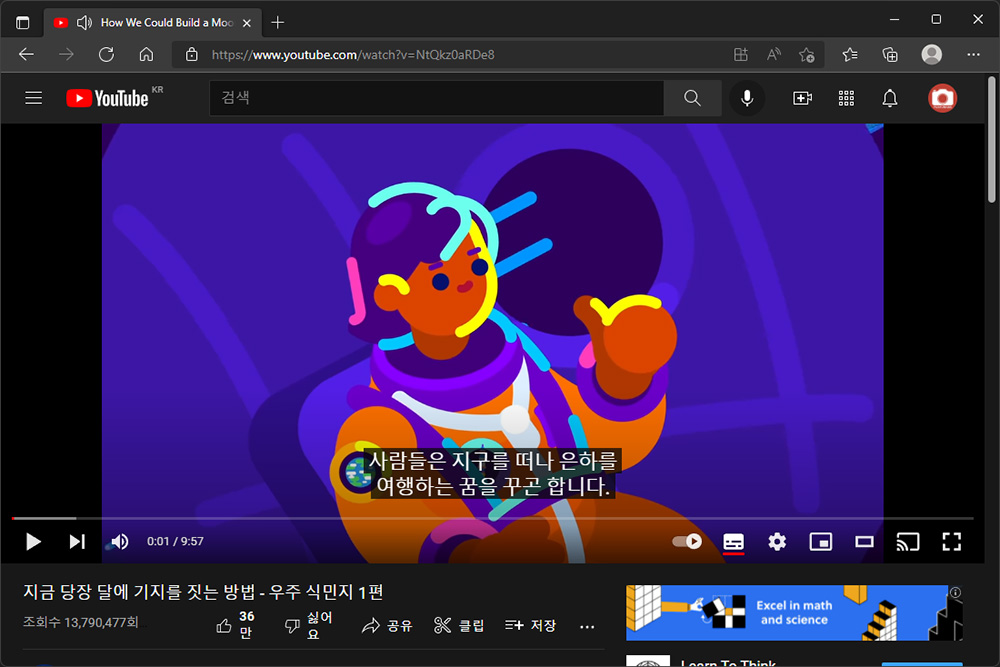Viewport: 1000px width, 667px height.
Task: Open the tab actions menu
Action: pos(22,23)
